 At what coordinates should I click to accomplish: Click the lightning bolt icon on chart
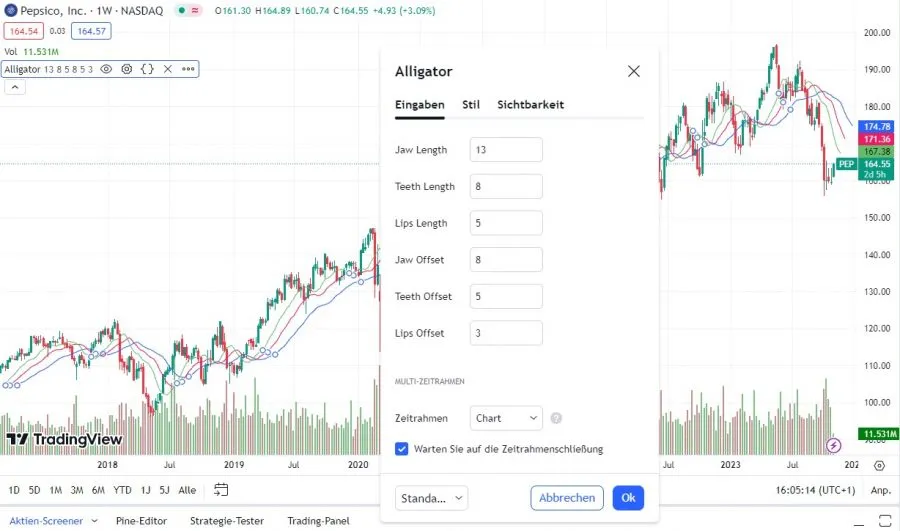834,444
